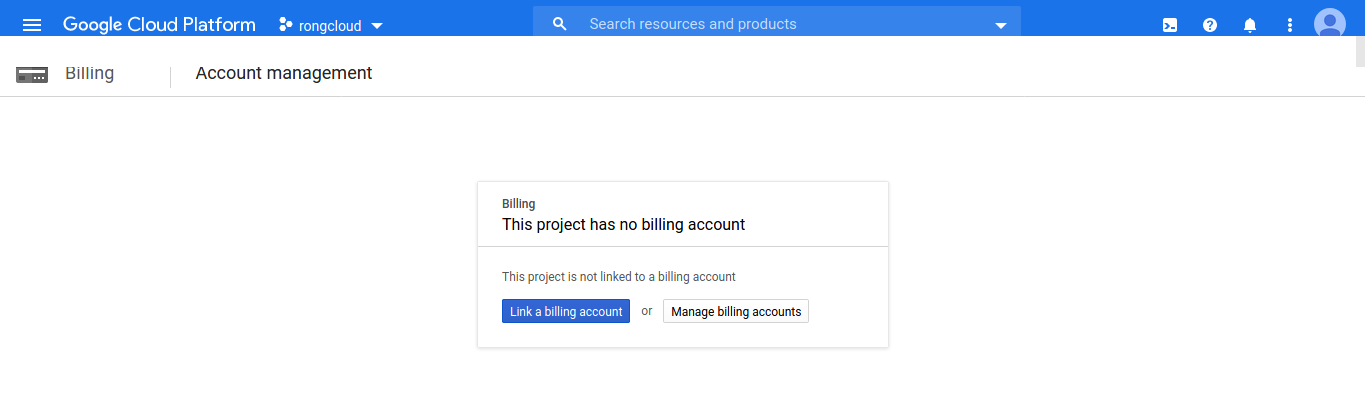Click the search magnifier icon
1365x412 pixels.
click(x=560, y=24)
